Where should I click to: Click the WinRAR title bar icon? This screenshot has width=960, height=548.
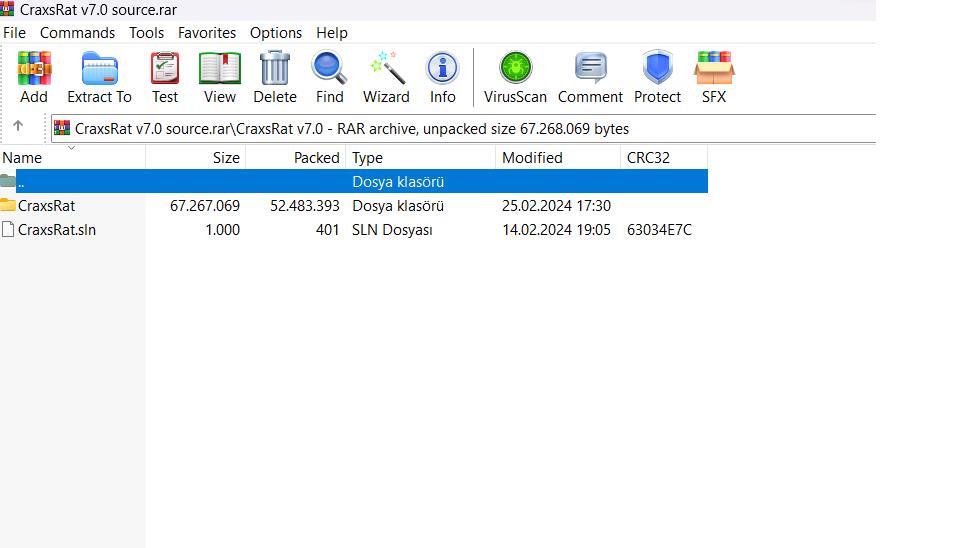pyautogui.click(x=7, y=9)
